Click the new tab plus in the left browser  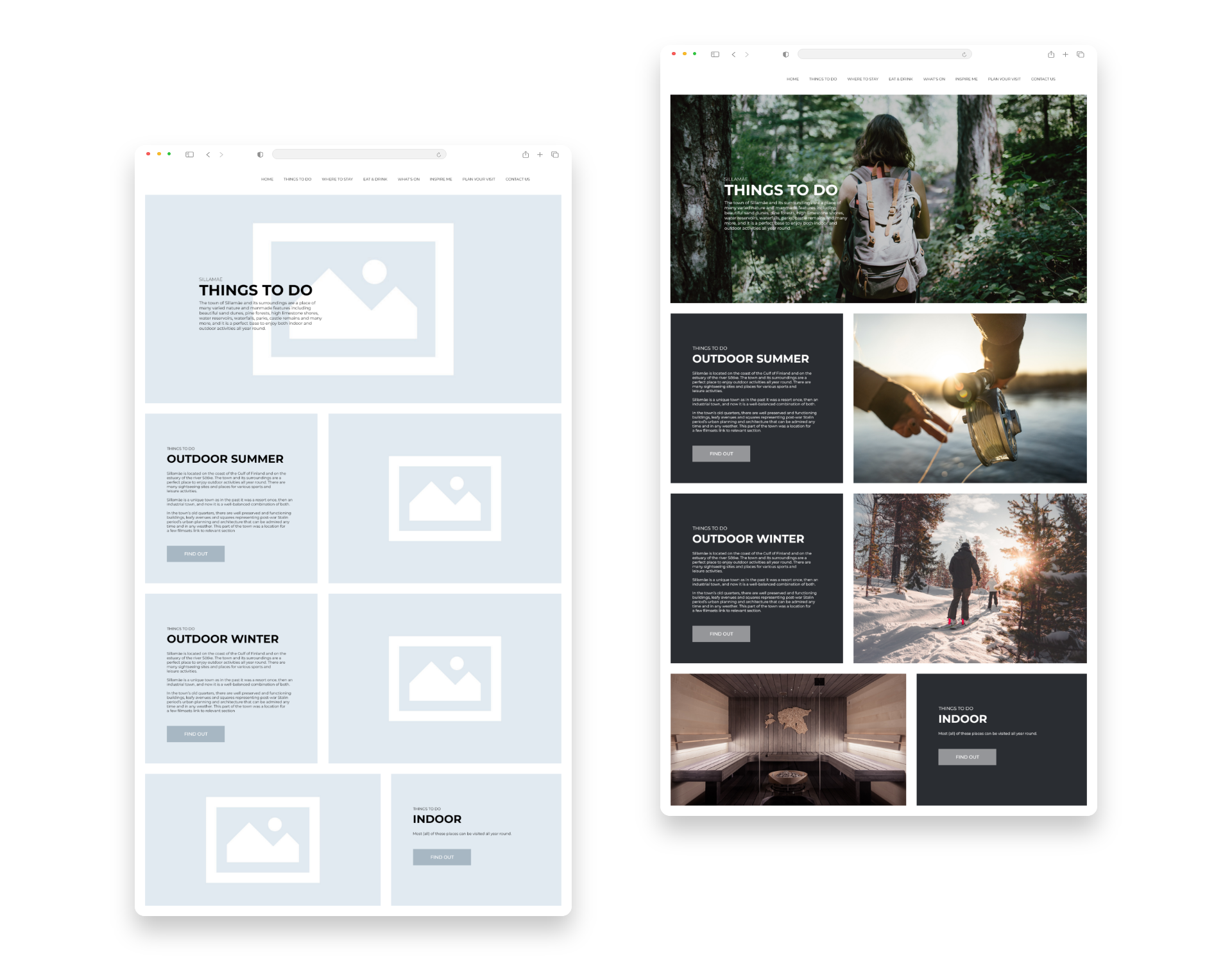pyautogui.click(x=540, y=155)
